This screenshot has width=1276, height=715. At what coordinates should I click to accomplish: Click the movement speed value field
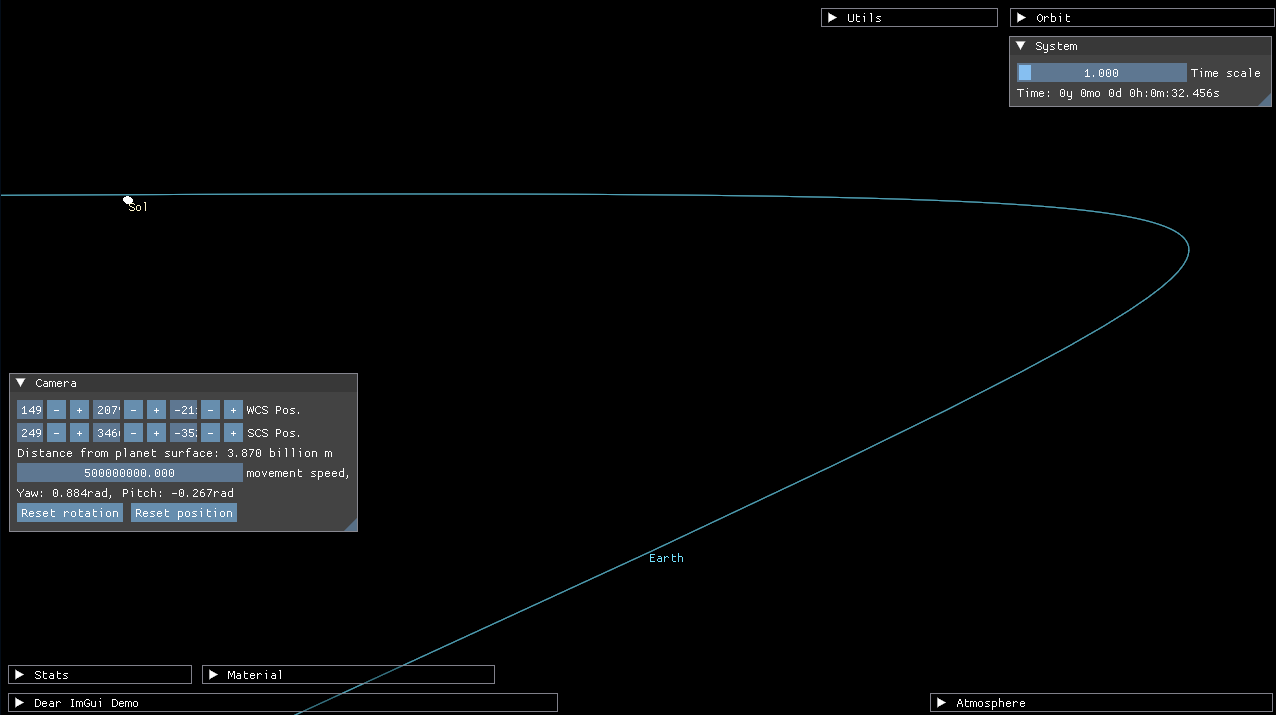click(x=130, y=473)
